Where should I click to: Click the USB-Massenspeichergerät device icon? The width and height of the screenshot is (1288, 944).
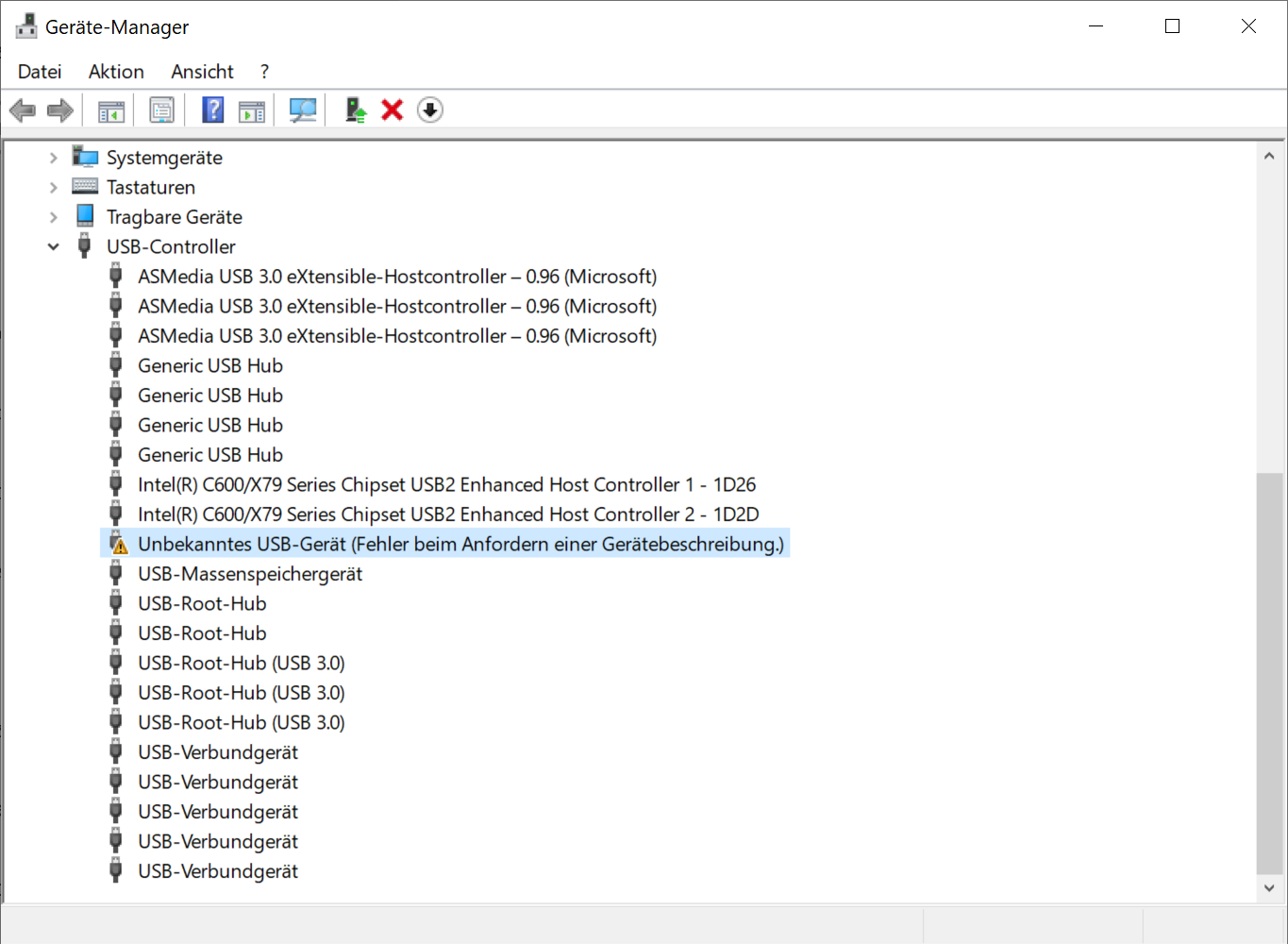coord(116,574)
